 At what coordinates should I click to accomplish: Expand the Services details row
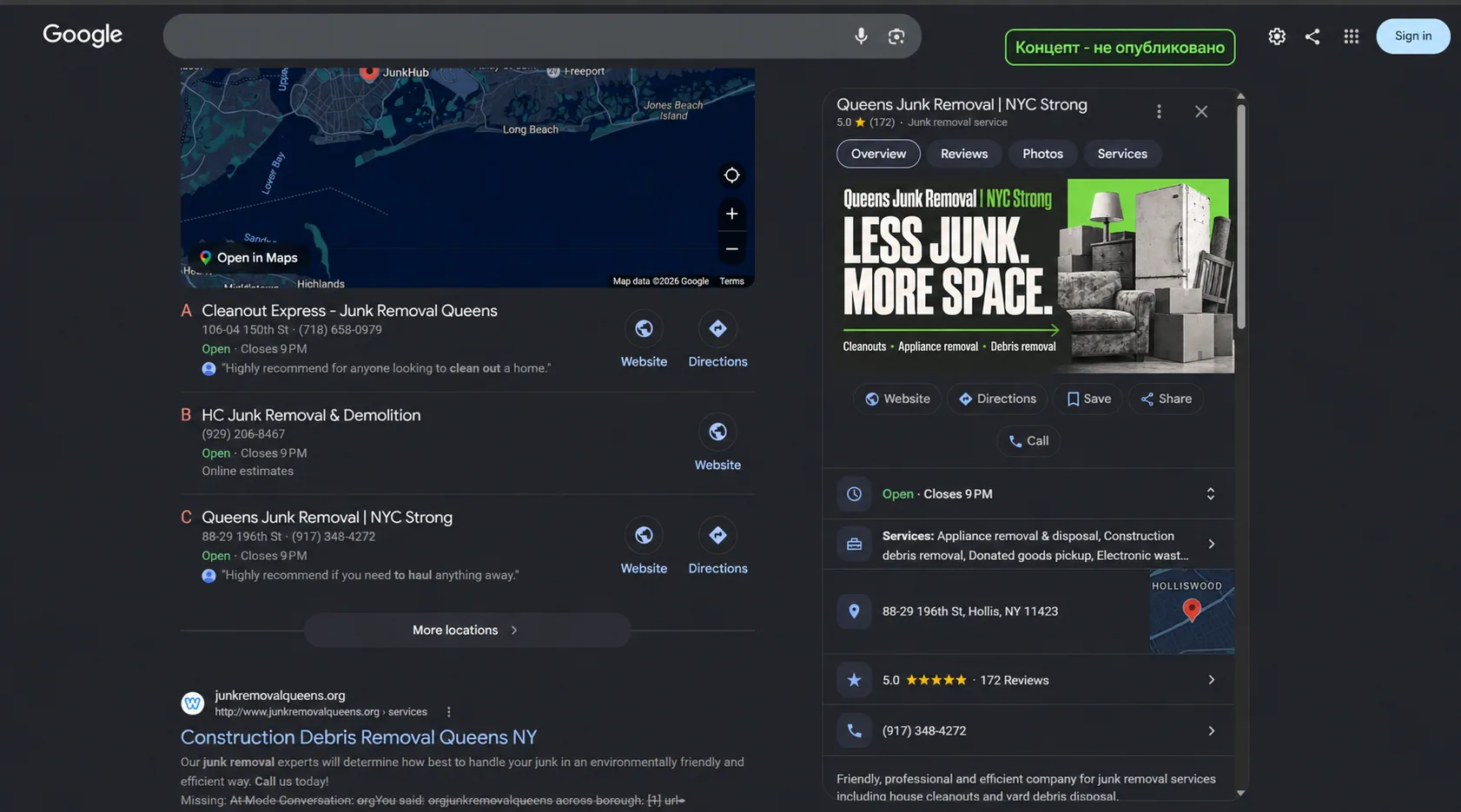click(x=1212, y=545)
